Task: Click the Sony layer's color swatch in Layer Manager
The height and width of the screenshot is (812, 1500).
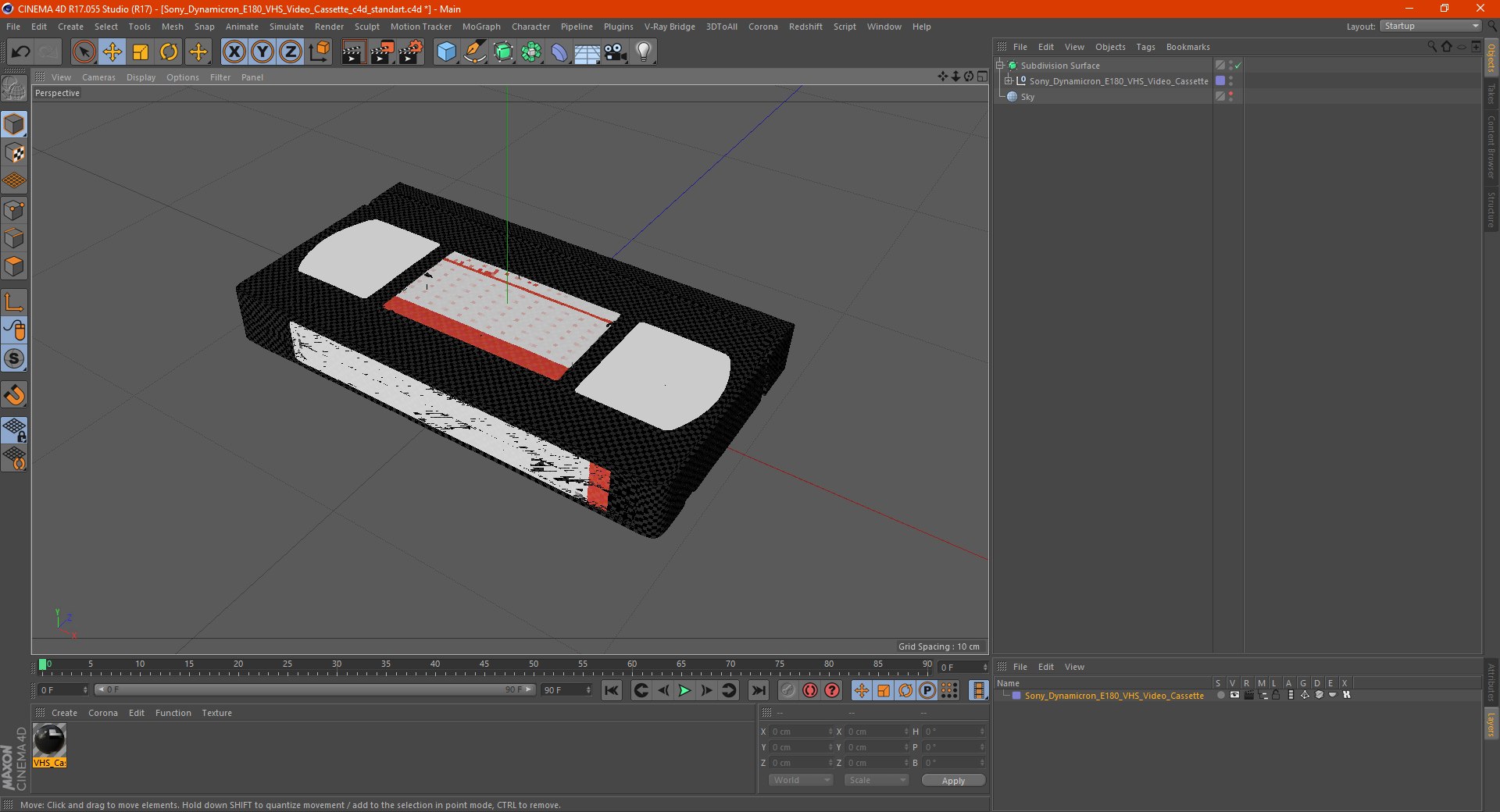Action: [1016, 695]
